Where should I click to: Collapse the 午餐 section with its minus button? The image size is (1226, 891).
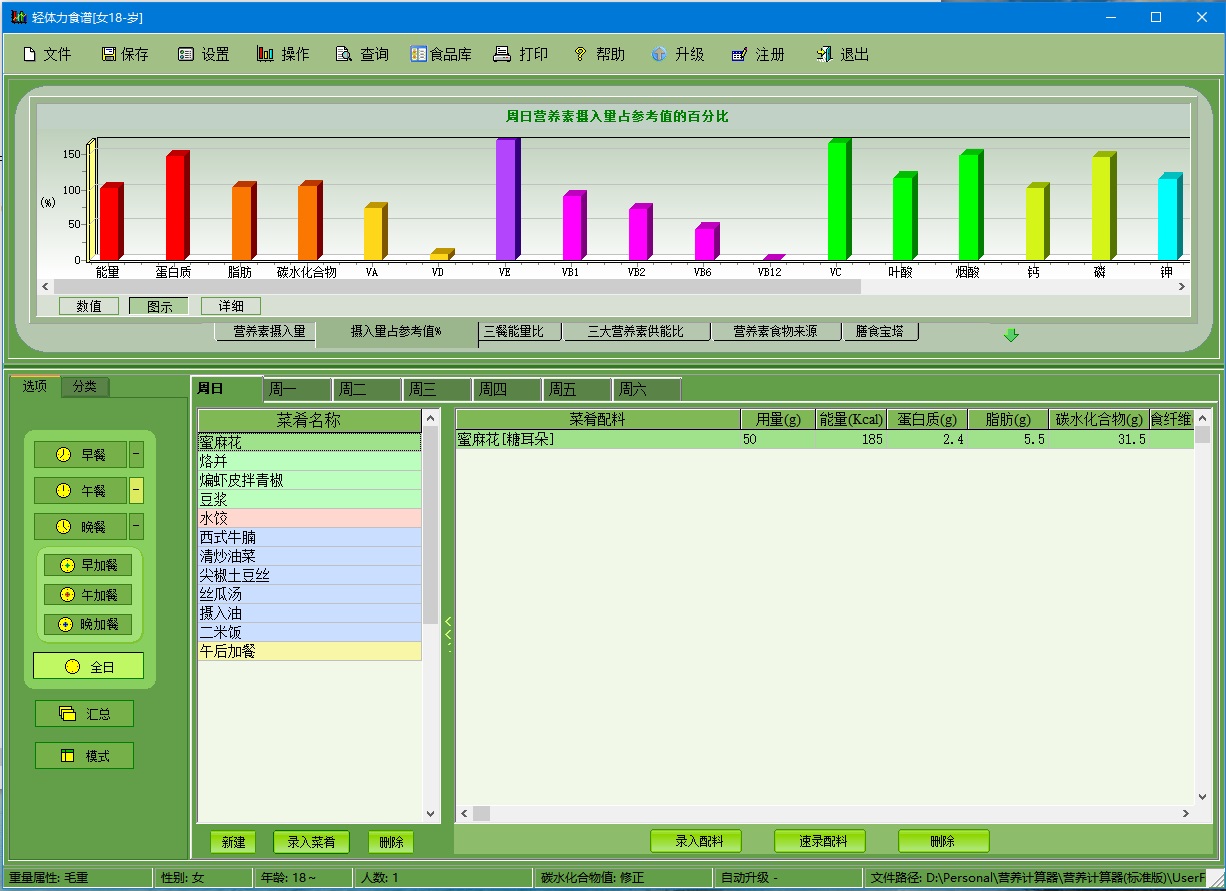137,491
